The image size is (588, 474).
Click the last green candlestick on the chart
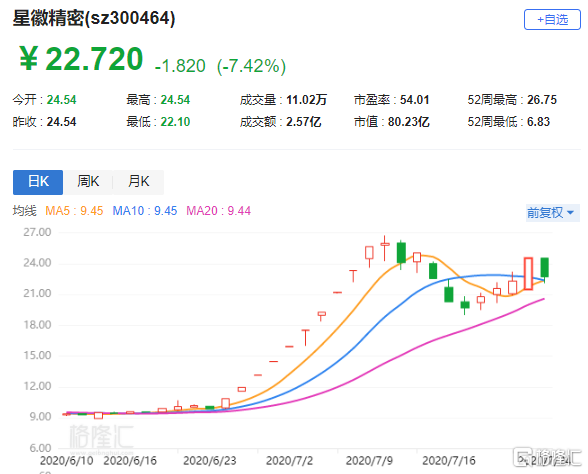pos(544,267)
